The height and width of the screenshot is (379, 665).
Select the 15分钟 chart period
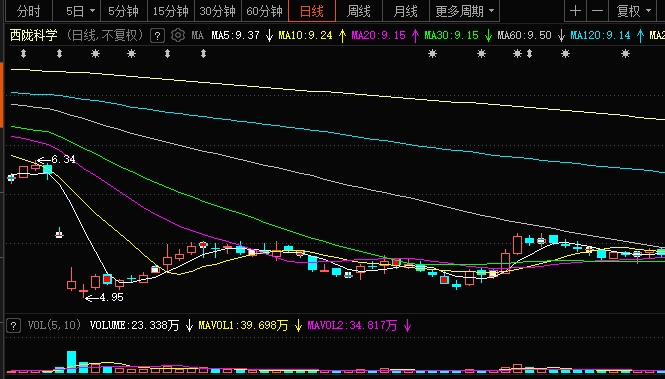(170, 11)
